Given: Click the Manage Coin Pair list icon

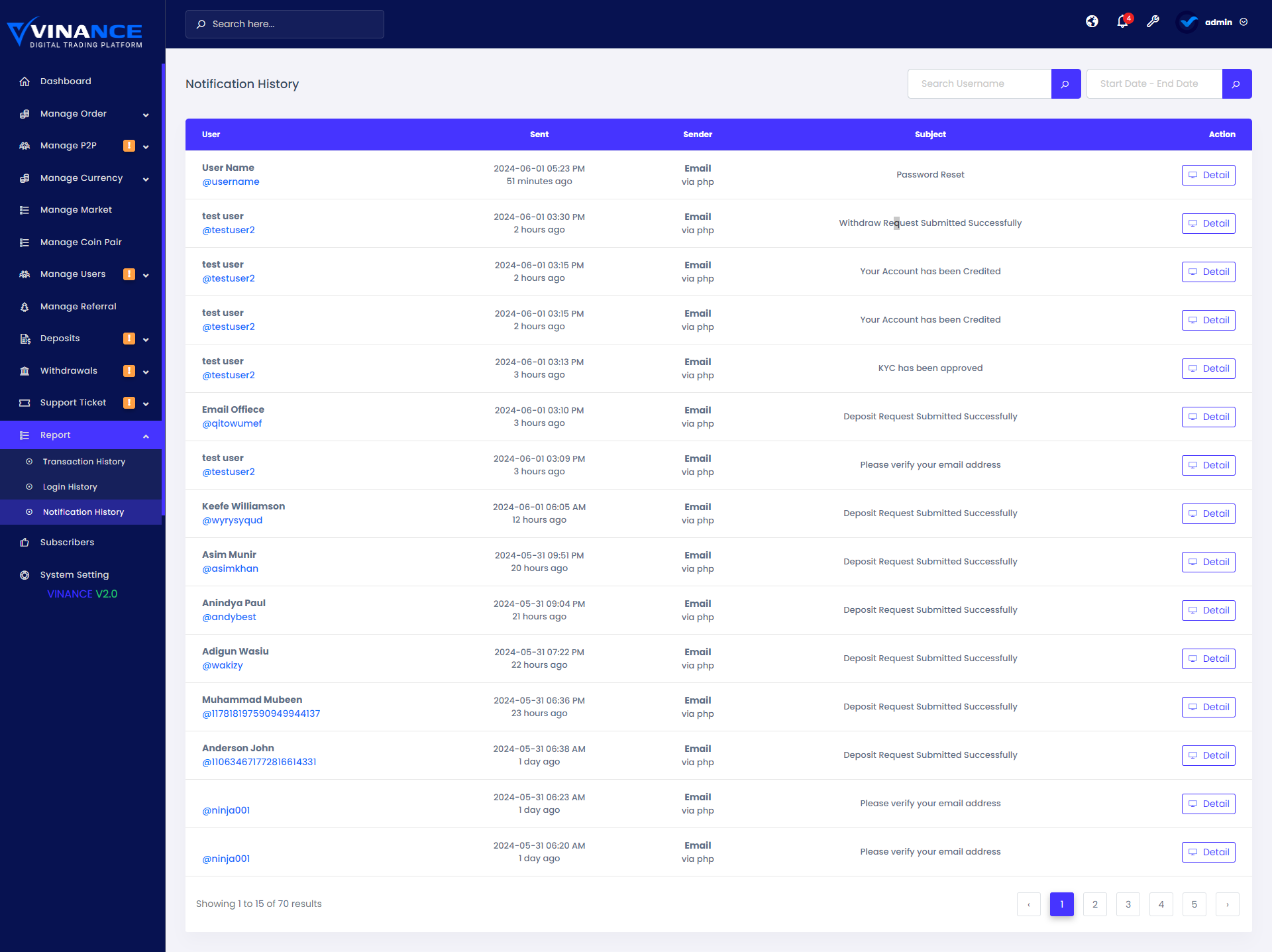Looking at the screenshot, I should point(25,242).
